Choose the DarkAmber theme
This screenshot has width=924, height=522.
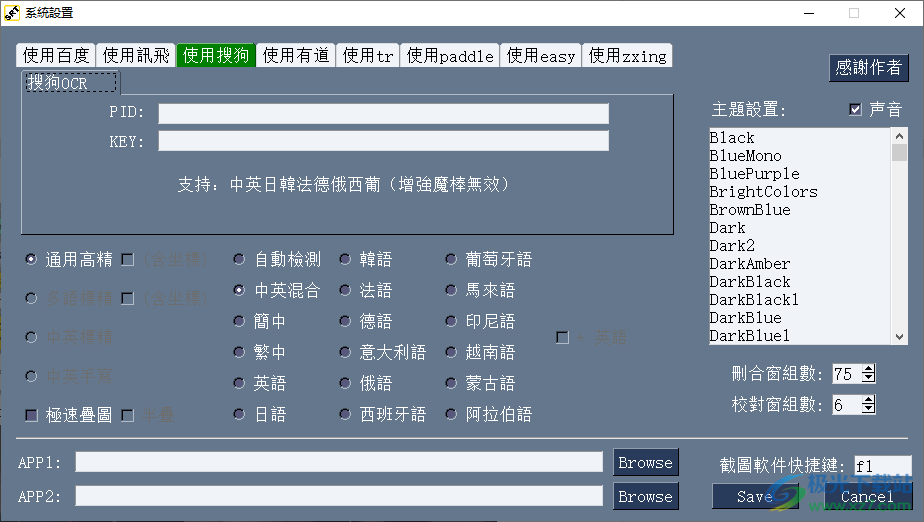800,264
